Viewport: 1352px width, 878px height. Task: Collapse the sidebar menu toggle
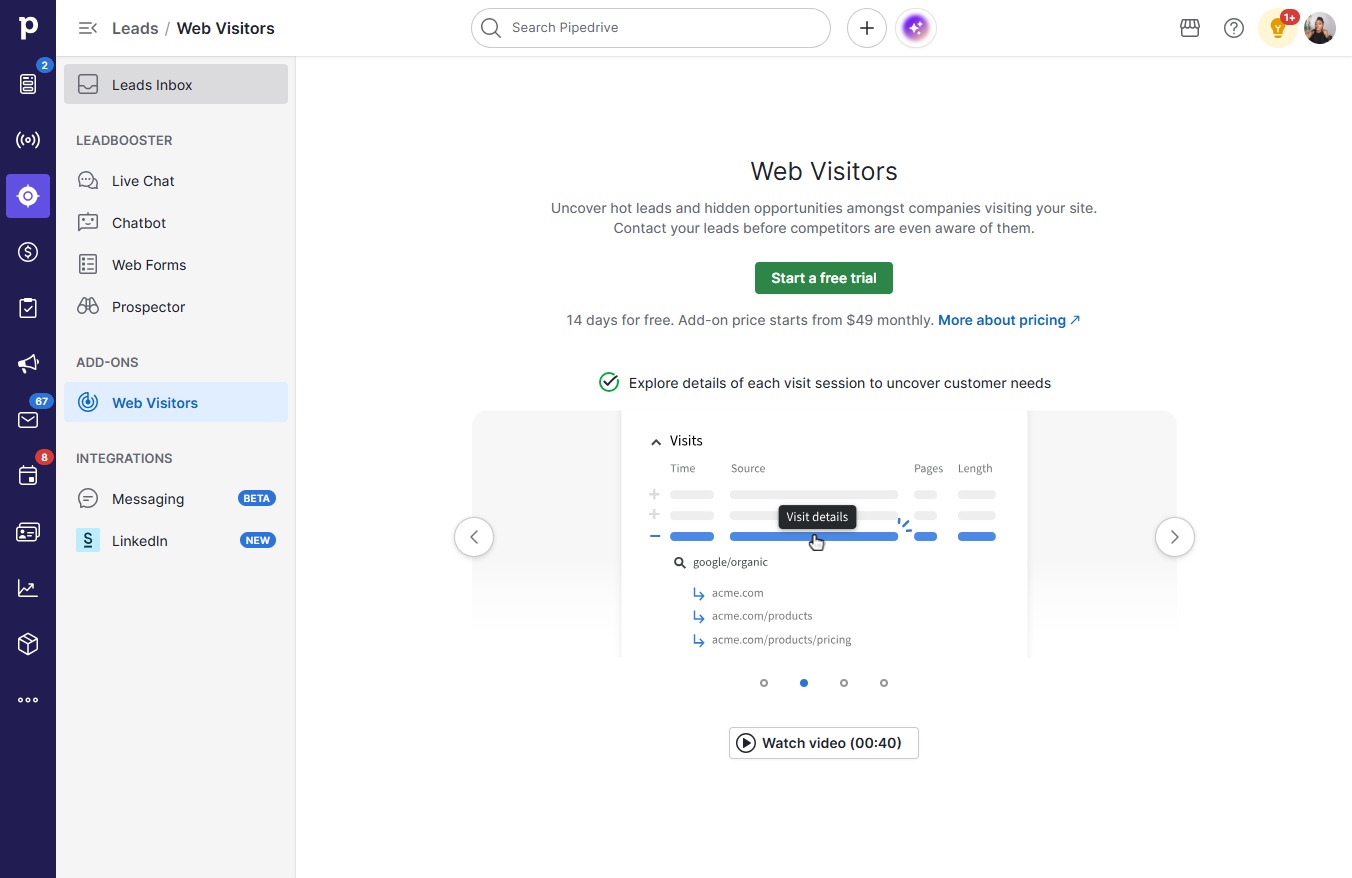(88, 28)
